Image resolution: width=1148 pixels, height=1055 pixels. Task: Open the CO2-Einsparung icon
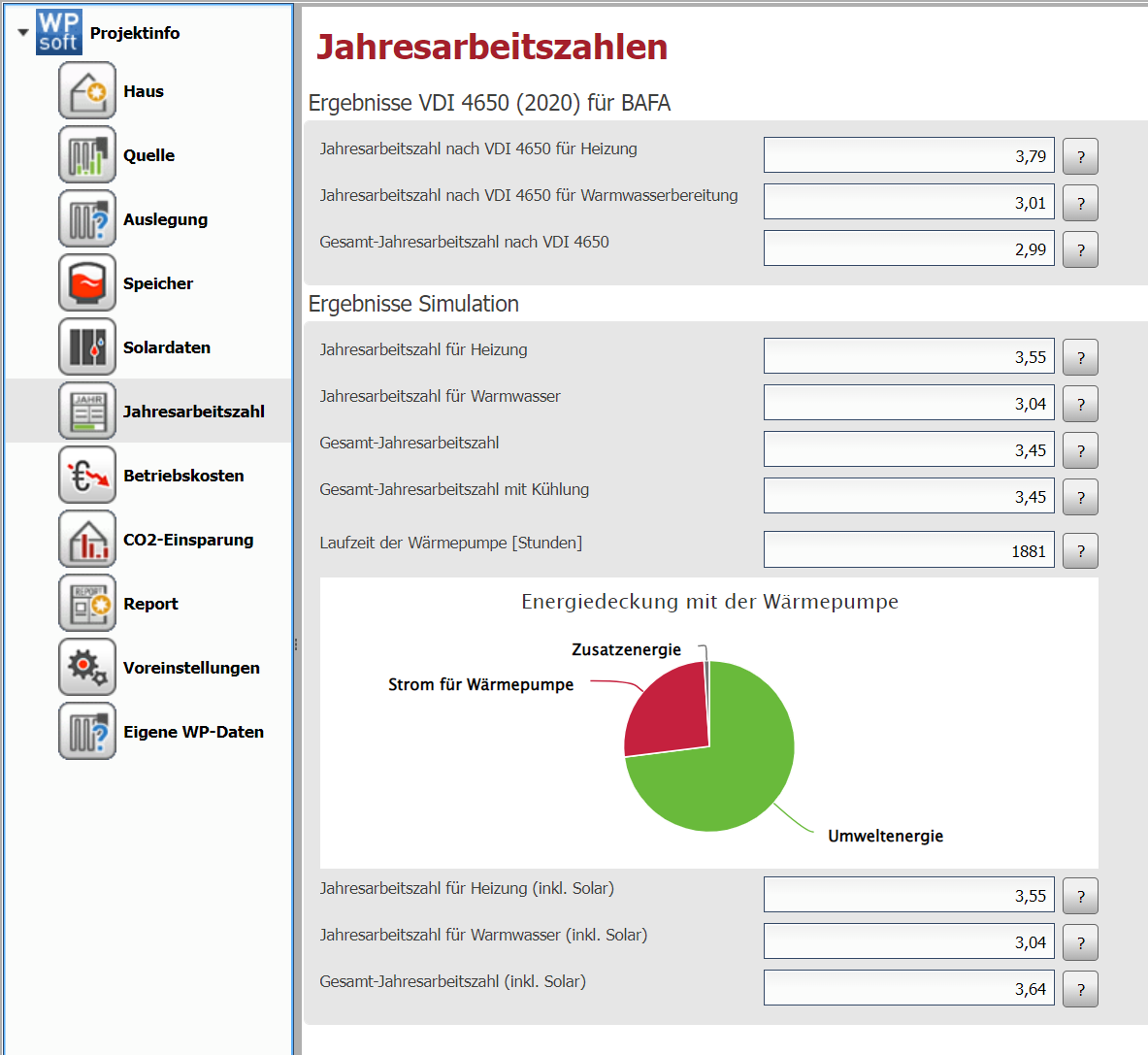(x=87, y=540)
